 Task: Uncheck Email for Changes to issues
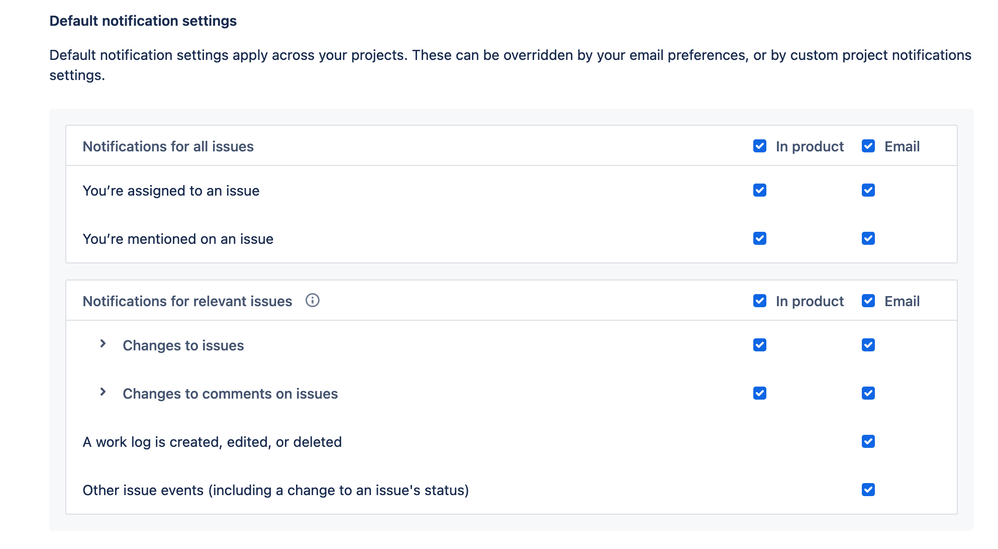point(868,345)
